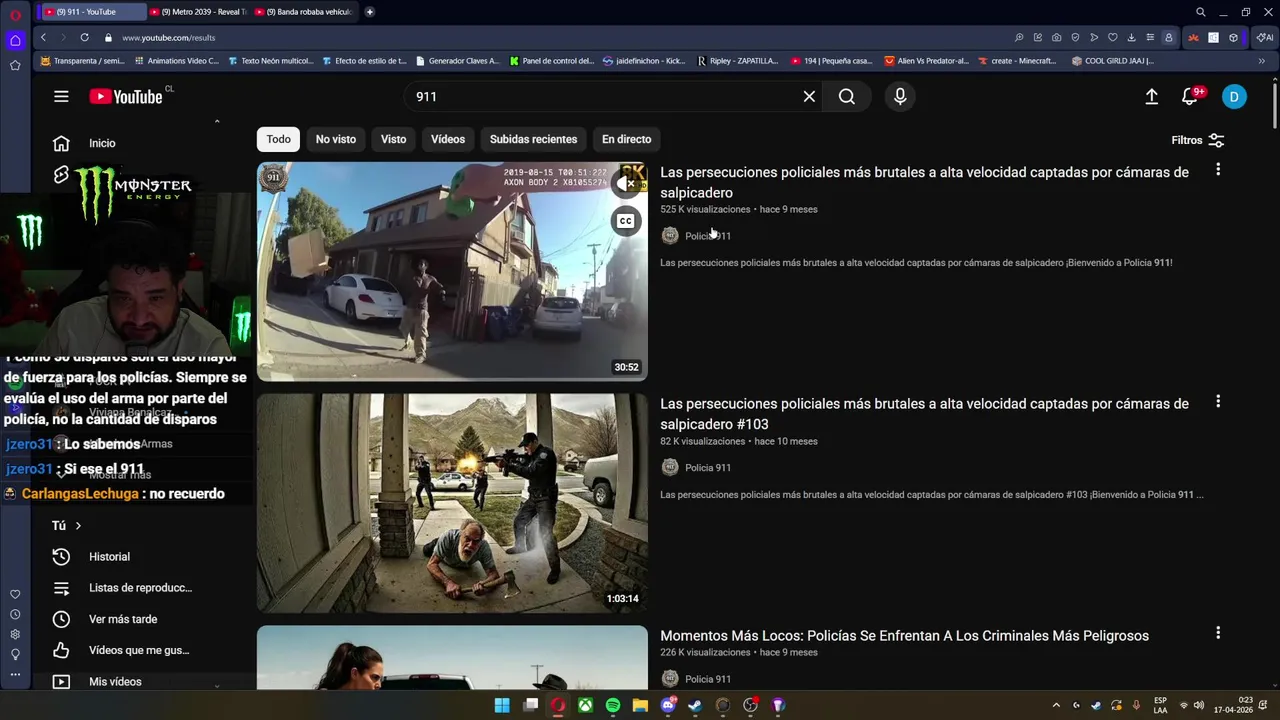Open the Opera AI assistant button
Image resolution: width=1280 pixels, height=720 pixels.
(1265, 37)
